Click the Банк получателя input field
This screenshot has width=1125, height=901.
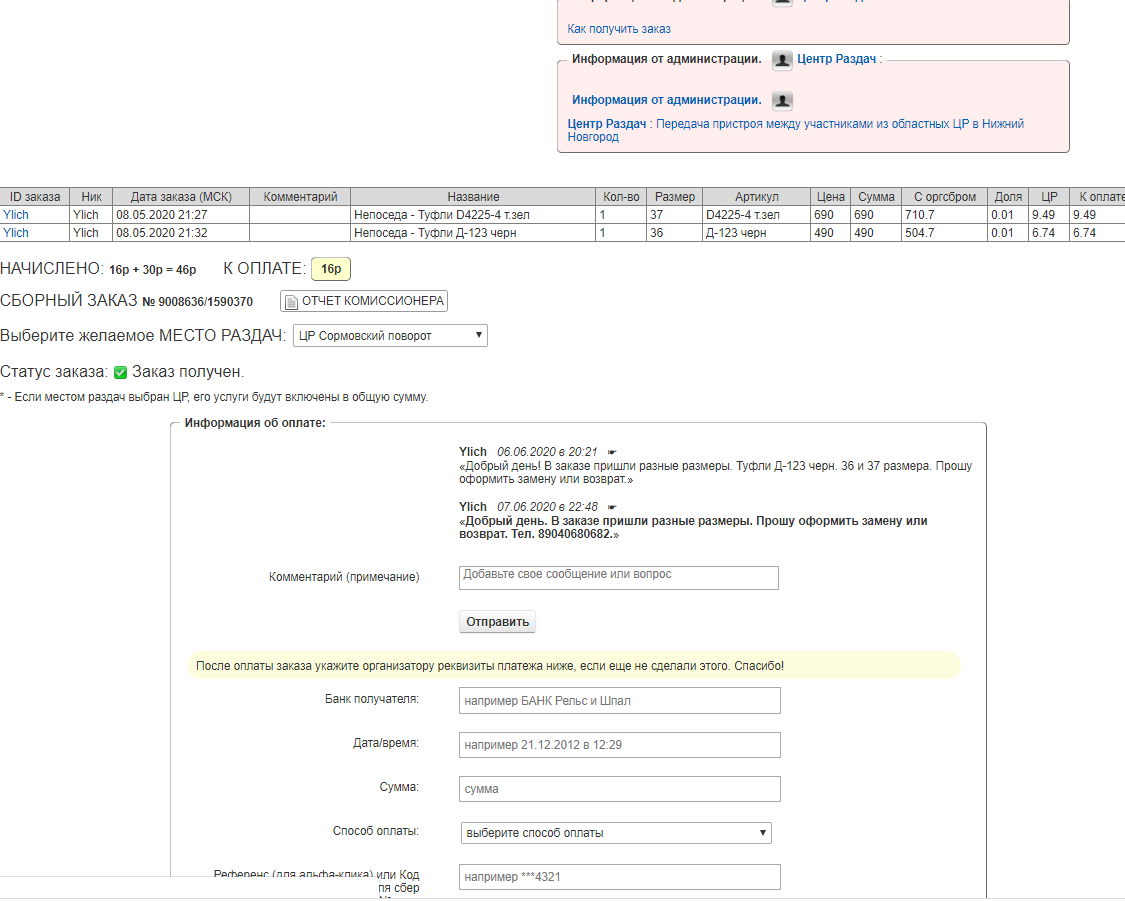pyautogui.click(x=619, y=701)
